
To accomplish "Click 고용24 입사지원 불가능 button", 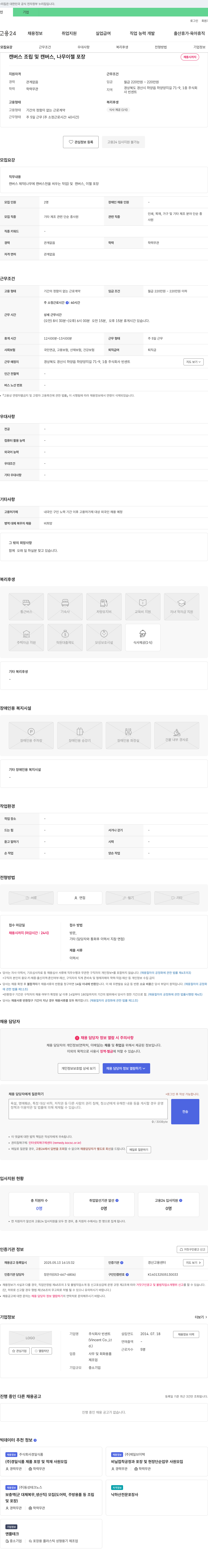I will tap(123, 142).
